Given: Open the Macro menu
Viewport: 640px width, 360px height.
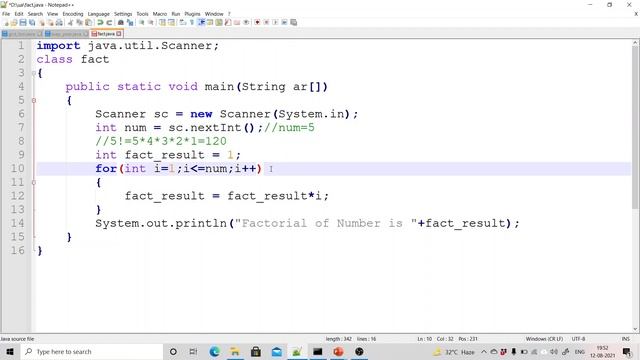Looking at the screenshot, I should tap(160, 14).
